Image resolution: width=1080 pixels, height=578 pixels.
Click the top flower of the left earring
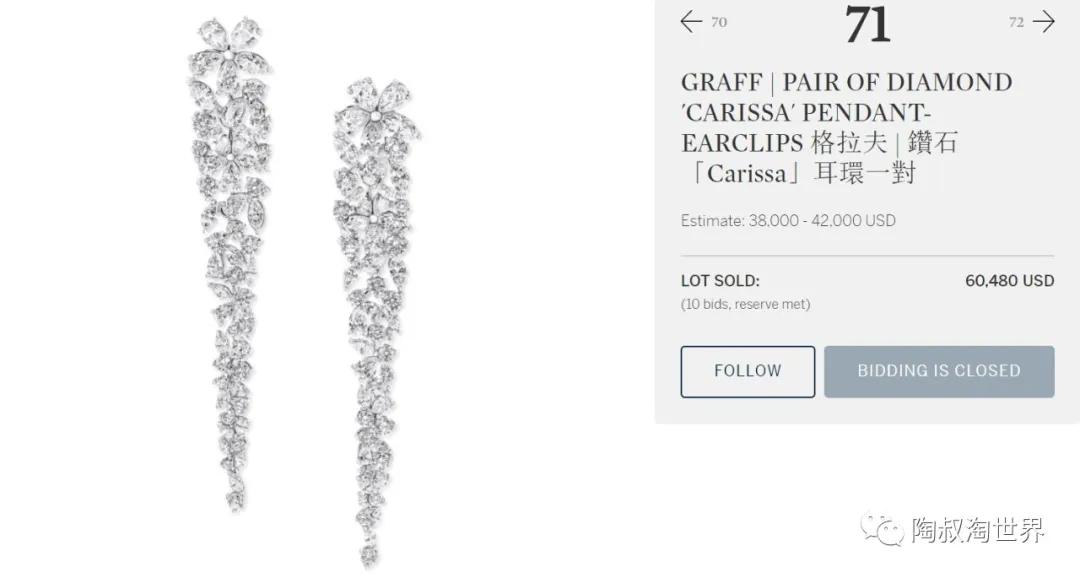[229, 47]
